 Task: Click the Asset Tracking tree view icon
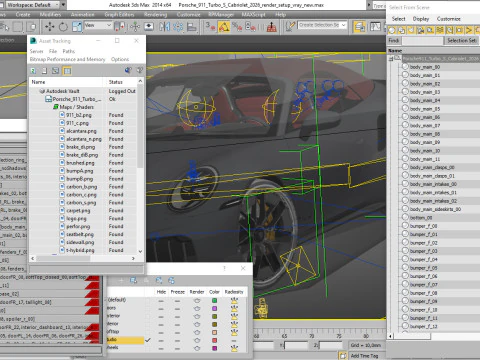[56, 71]
